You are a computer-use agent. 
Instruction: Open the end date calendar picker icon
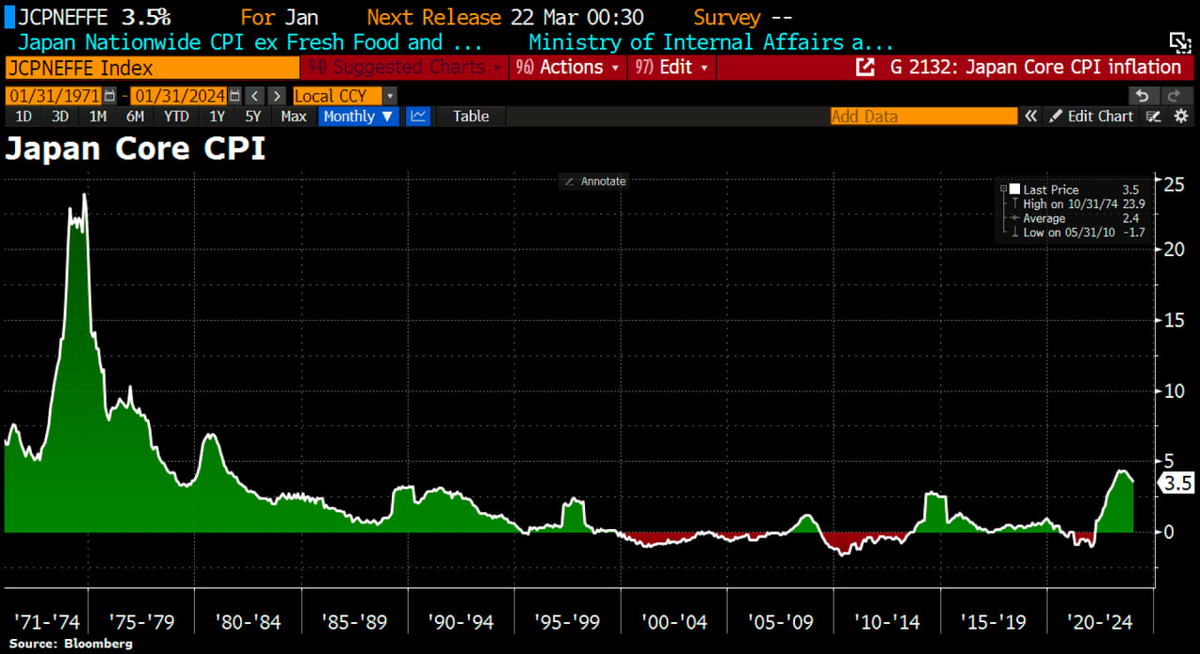pyautogui.click(x=234, y=96)
